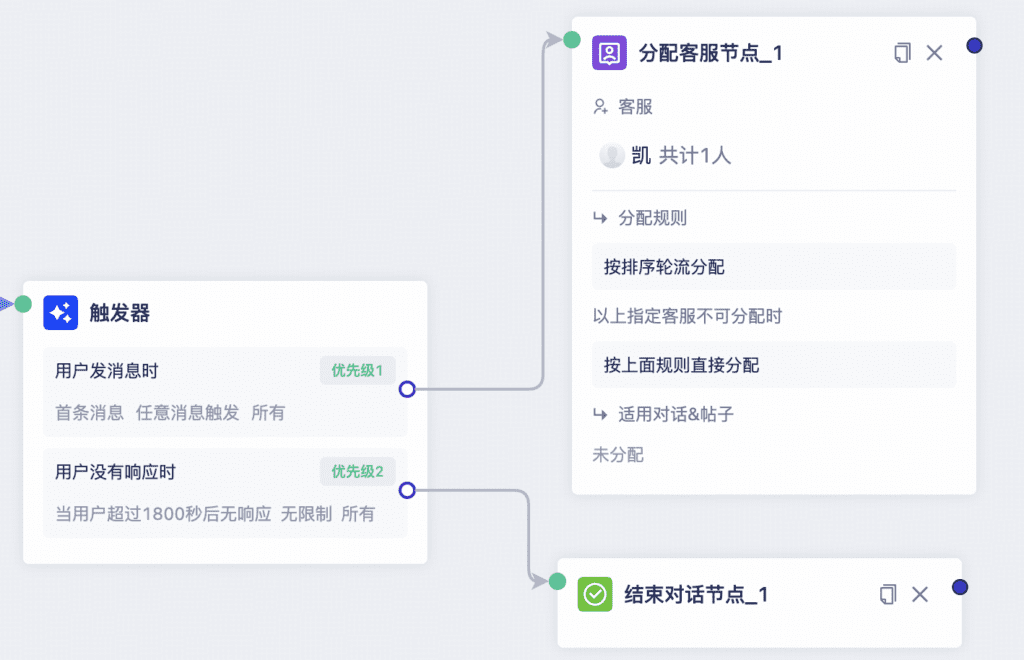The image size is (1024, 660).
Task: Click the 优先级2 badge
Action: pos(357,471)
